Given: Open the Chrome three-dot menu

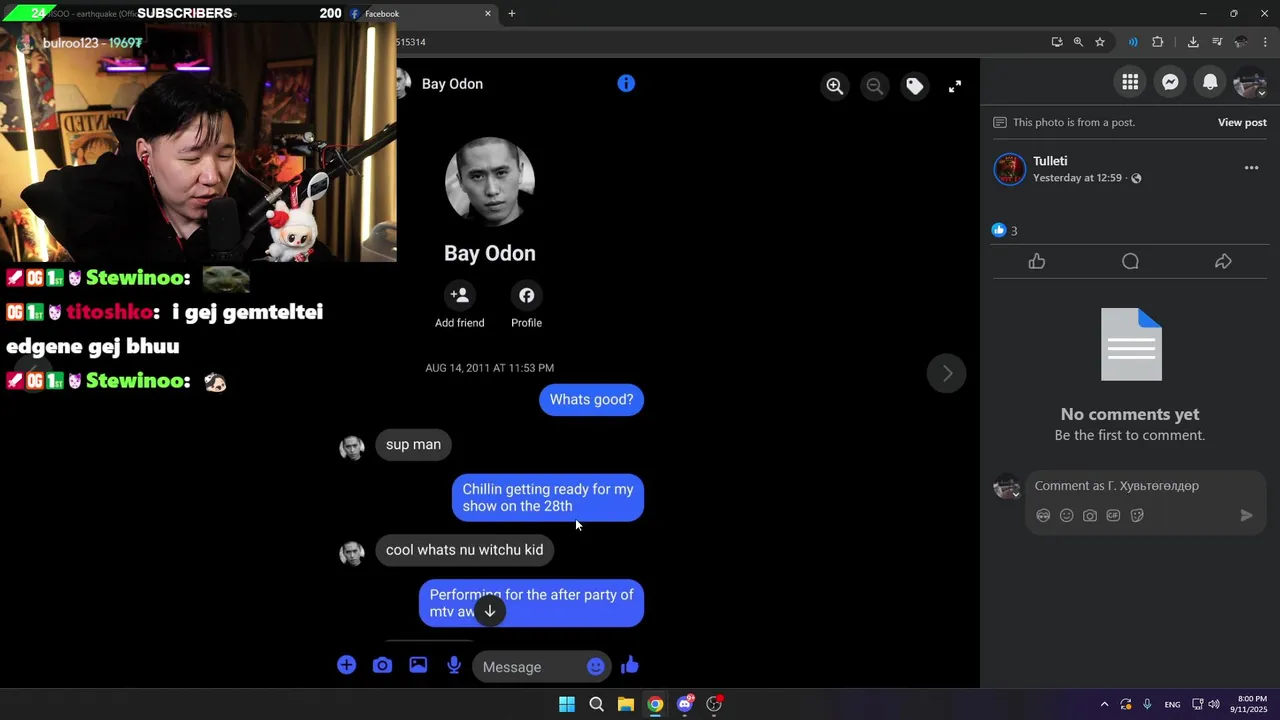Looking at the screenshot, I should [x=1266, y=42].
